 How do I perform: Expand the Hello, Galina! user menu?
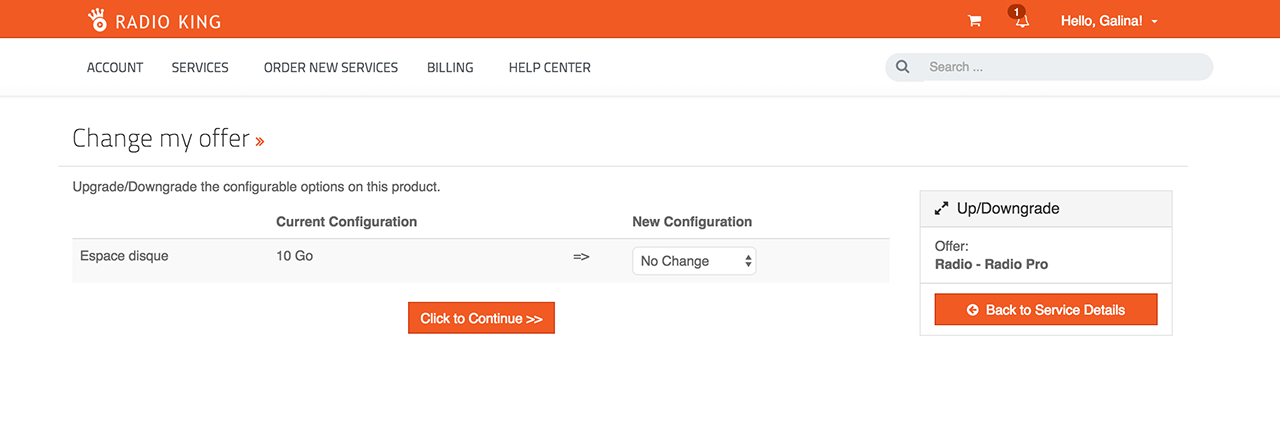(x=1109, y=21)
